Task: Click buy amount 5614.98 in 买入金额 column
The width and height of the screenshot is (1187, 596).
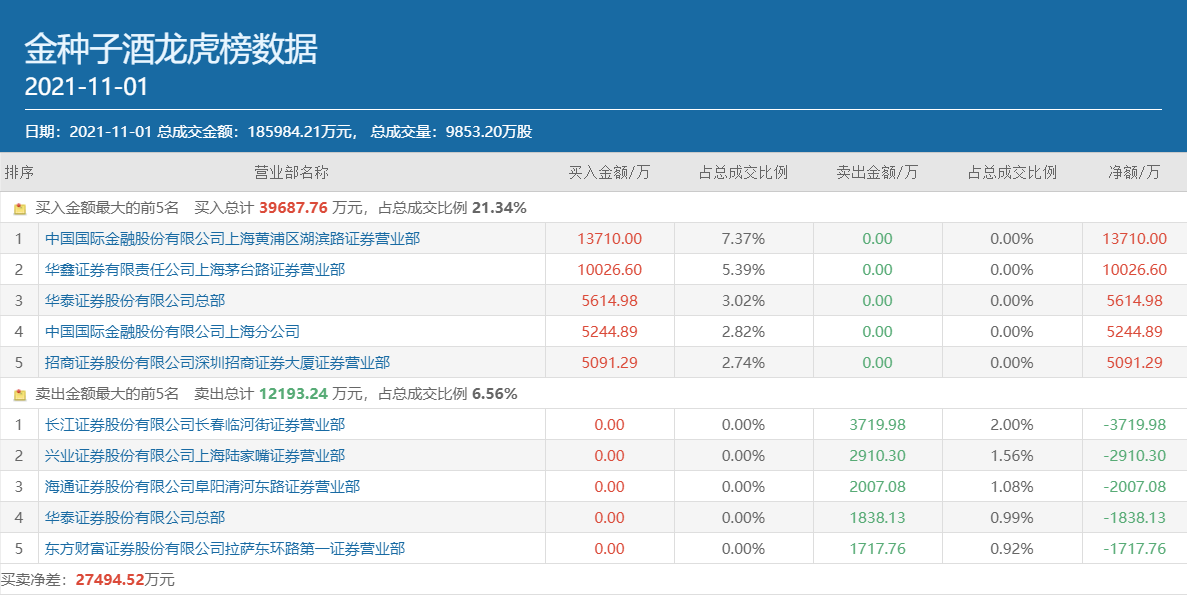Action: (609, 301)
